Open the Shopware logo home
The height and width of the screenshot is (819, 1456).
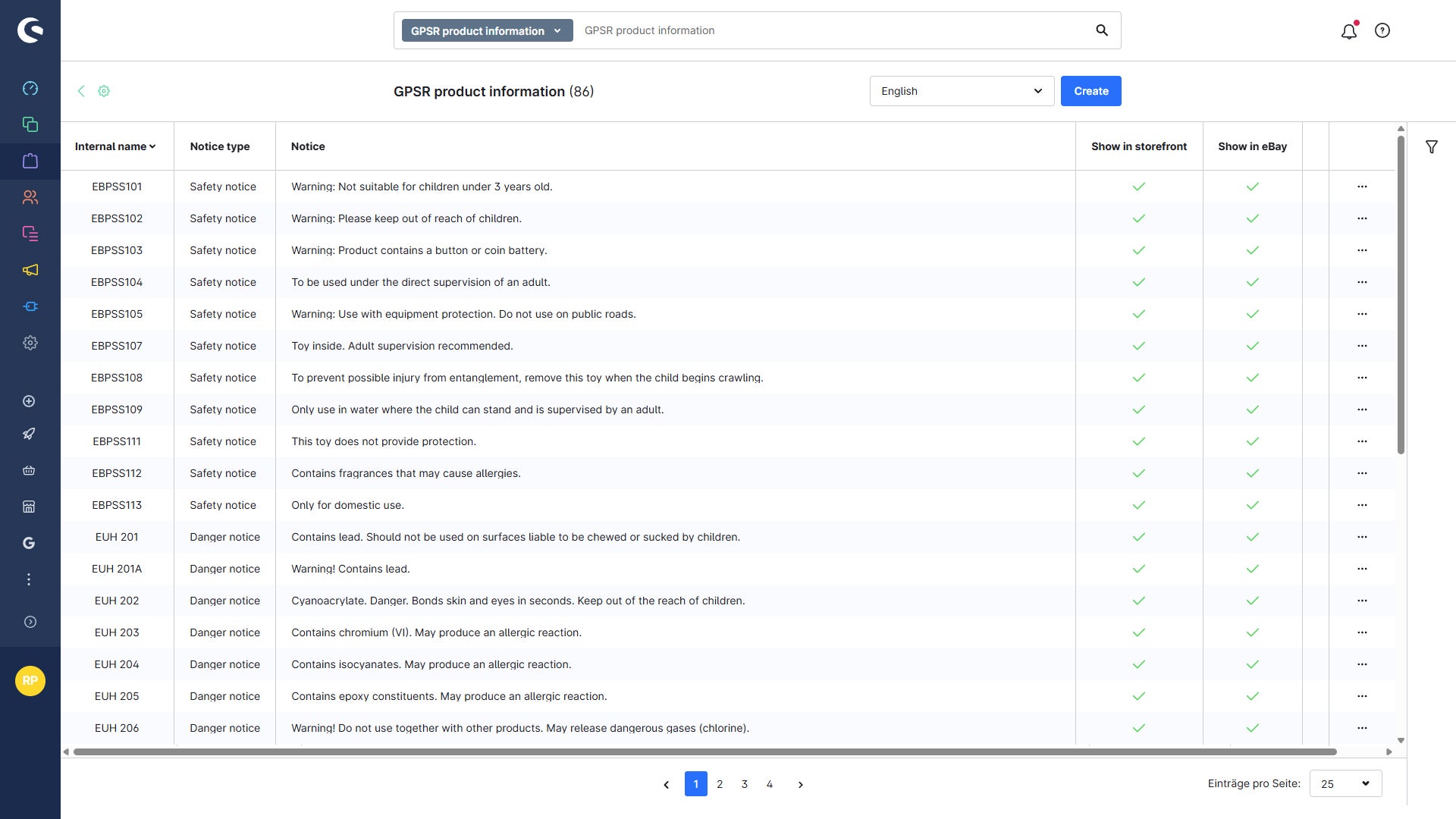(30, 30)
